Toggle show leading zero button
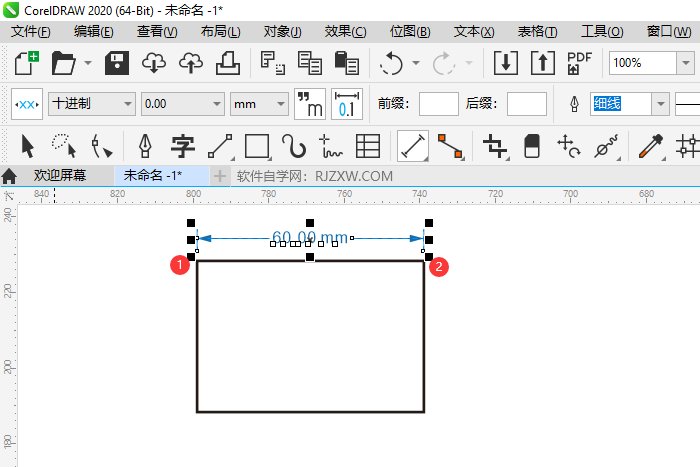This screenshot has width=700, height=467. (347, 104)
